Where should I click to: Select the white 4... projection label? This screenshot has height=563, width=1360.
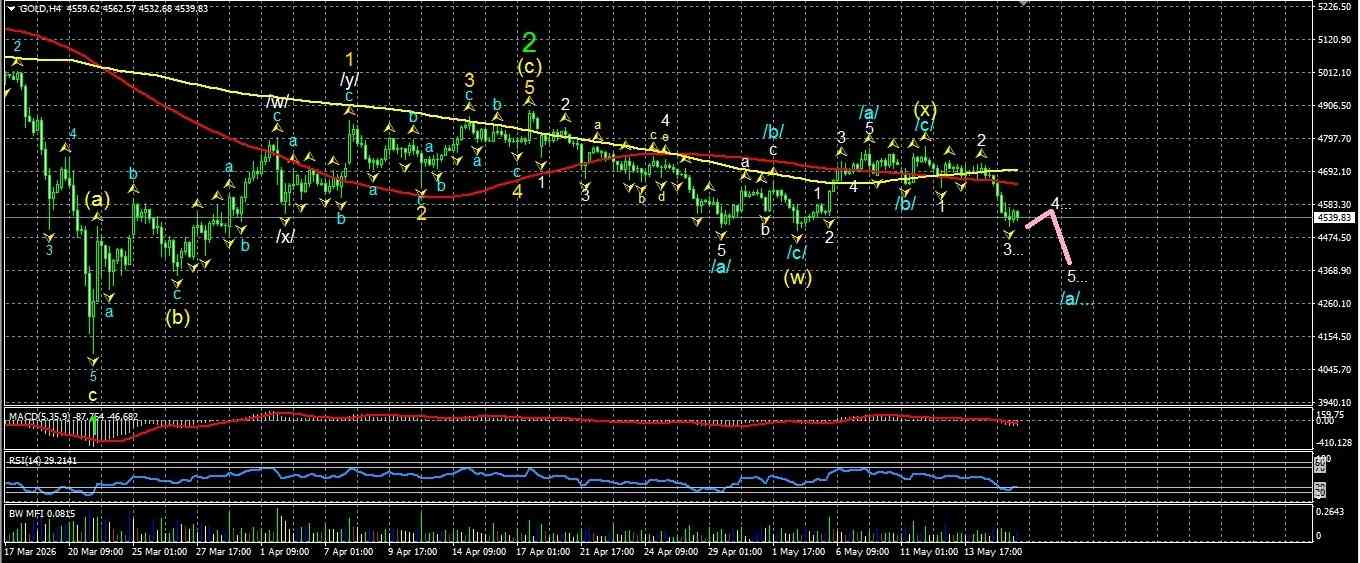tap(1059, 205)
